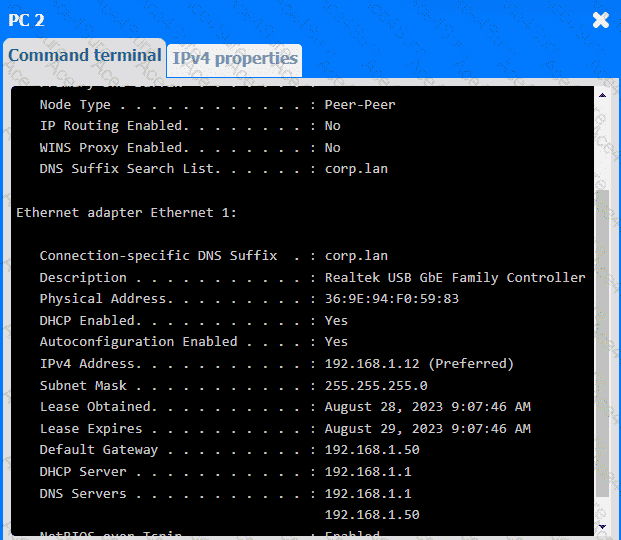Click the scrollbar down arrow
The height and width of the screenshot is (540, 621).
[602, 526]
